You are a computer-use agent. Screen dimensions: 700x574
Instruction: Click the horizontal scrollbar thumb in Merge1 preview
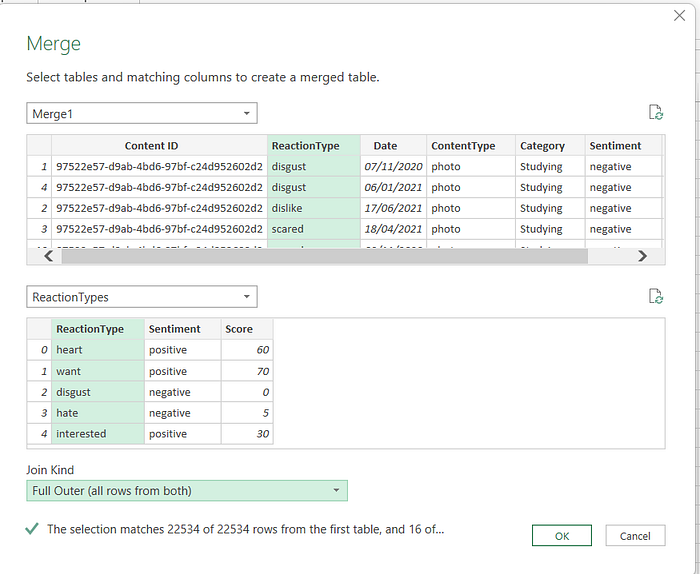click(325, 256)
